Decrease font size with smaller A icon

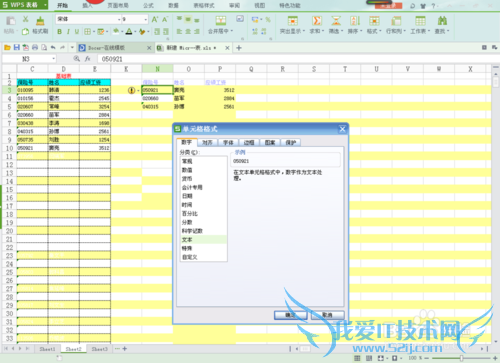point(165,20)
